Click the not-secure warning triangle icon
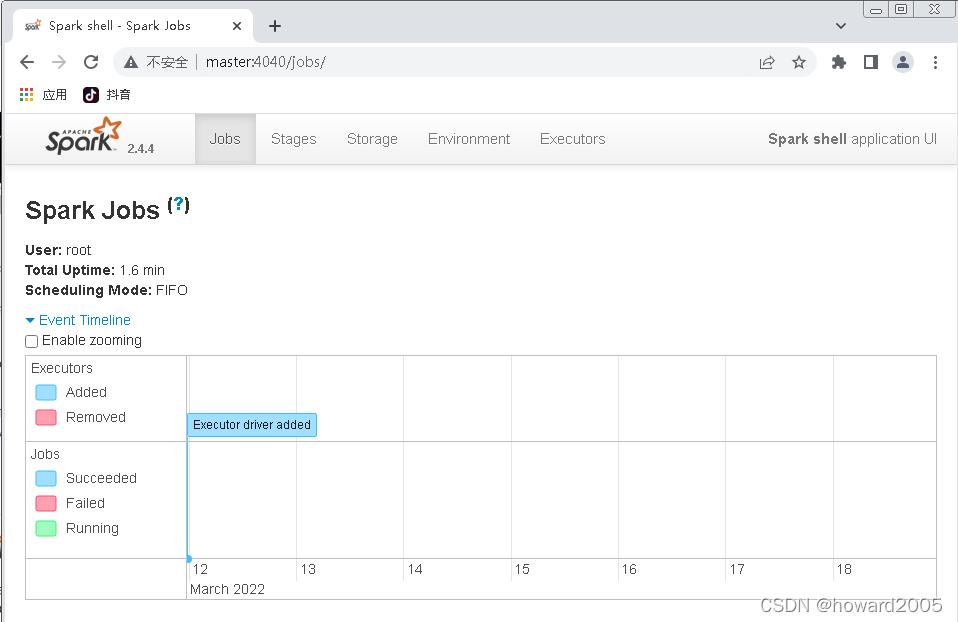Screen dimensions: 958x622 tap(131, 62)
